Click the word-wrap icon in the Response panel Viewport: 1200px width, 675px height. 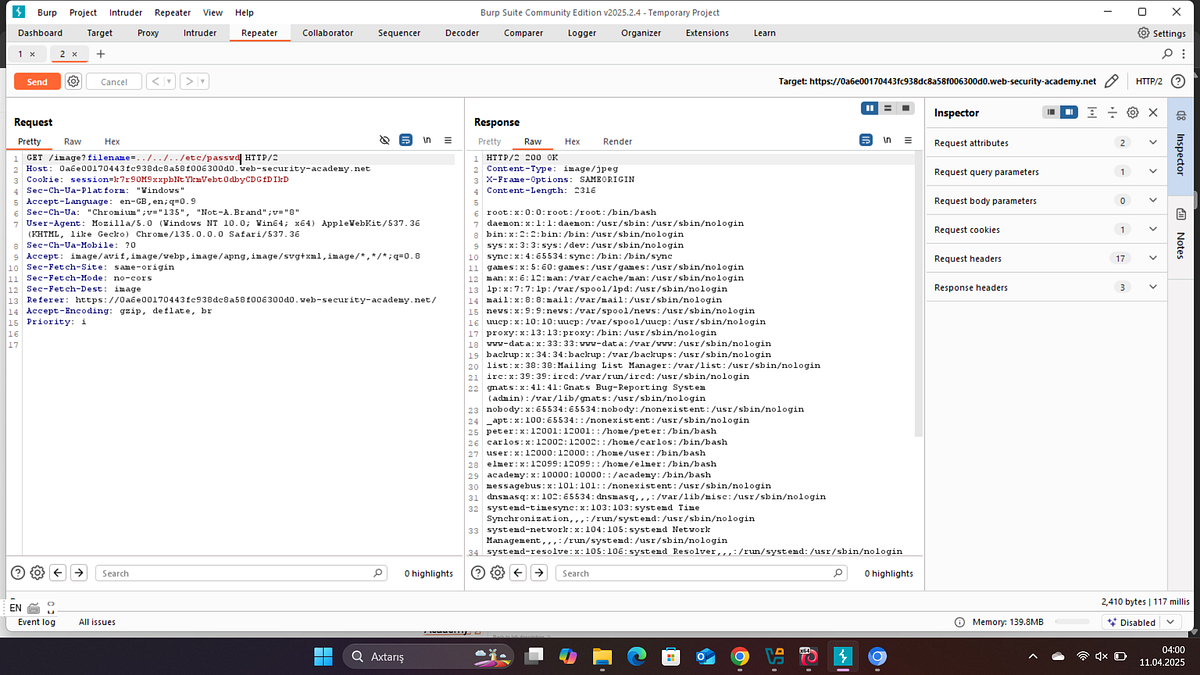point(865,140)
